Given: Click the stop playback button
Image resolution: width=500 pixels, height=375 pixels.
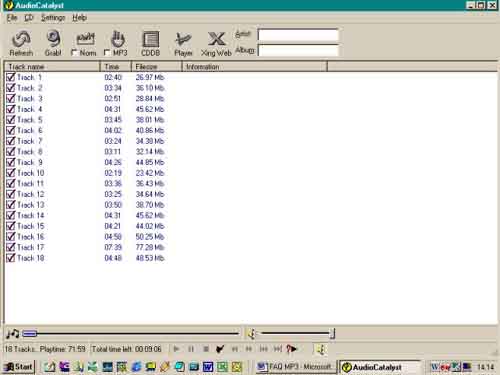Looking at the screenshot, I should 206,349.
